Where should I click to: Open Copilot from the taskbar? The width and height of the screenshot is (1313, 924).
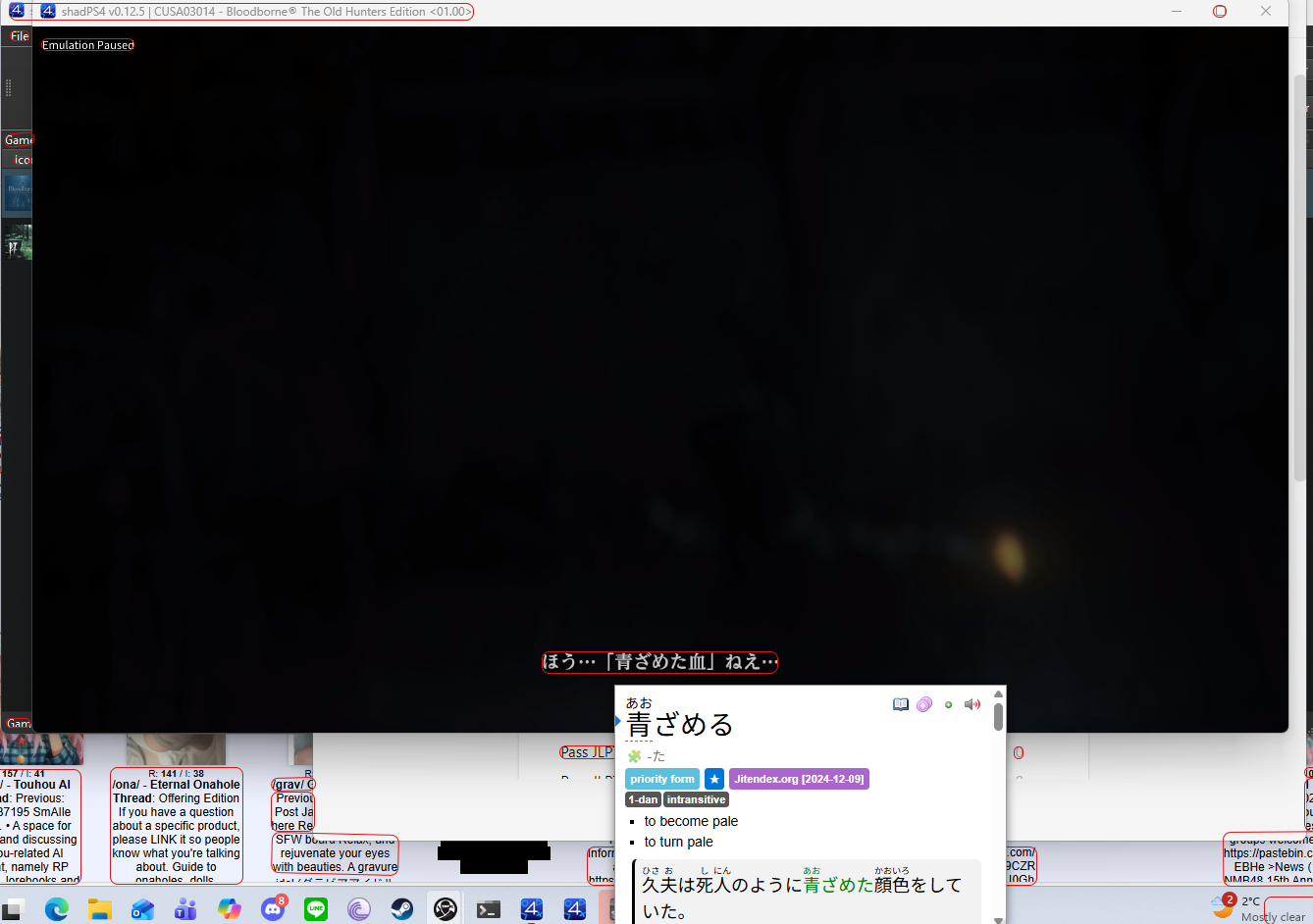click(x=230, y=909)
